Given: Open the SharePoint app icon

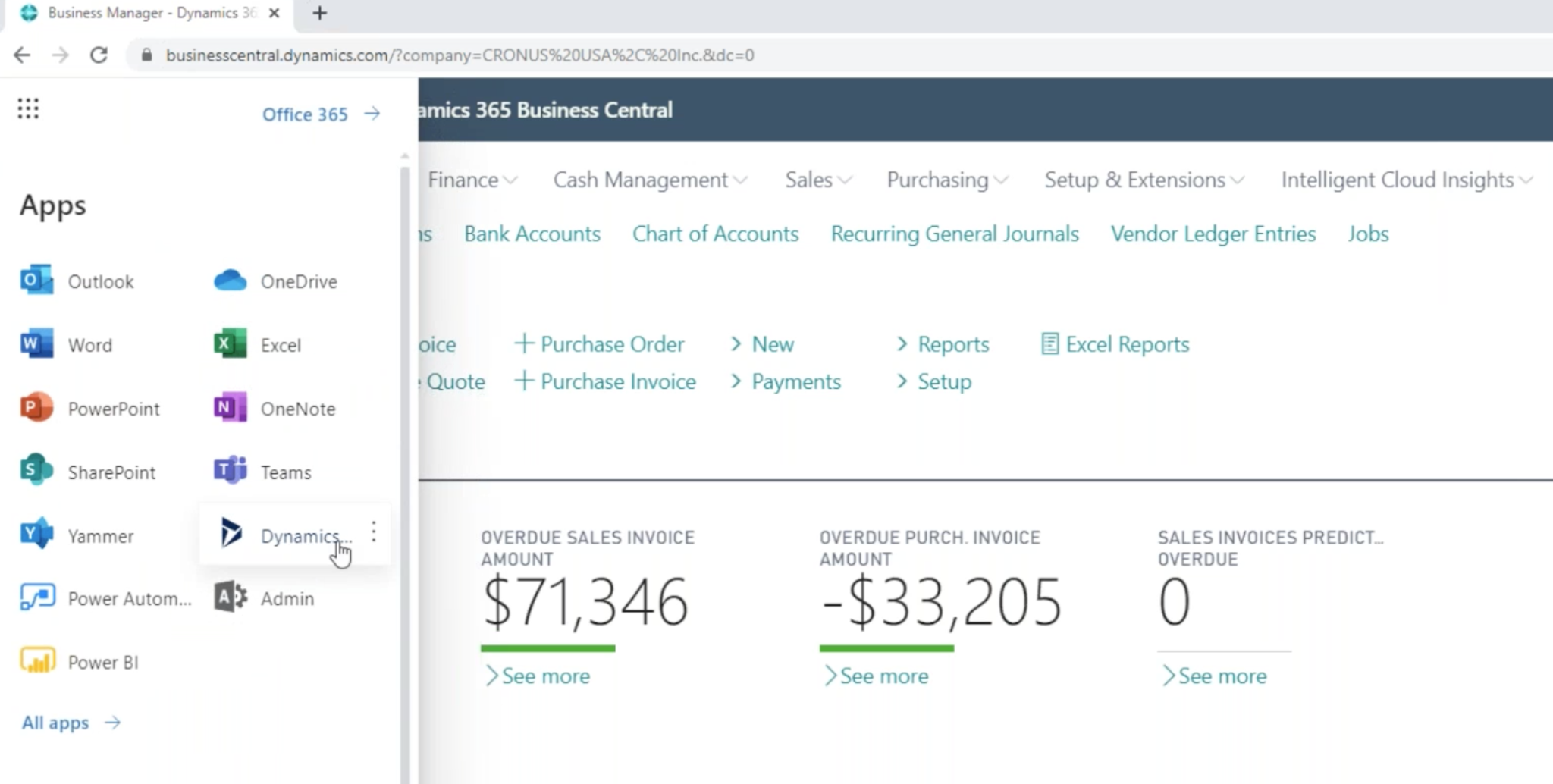Looking at the screenshot, I should 37,471.
